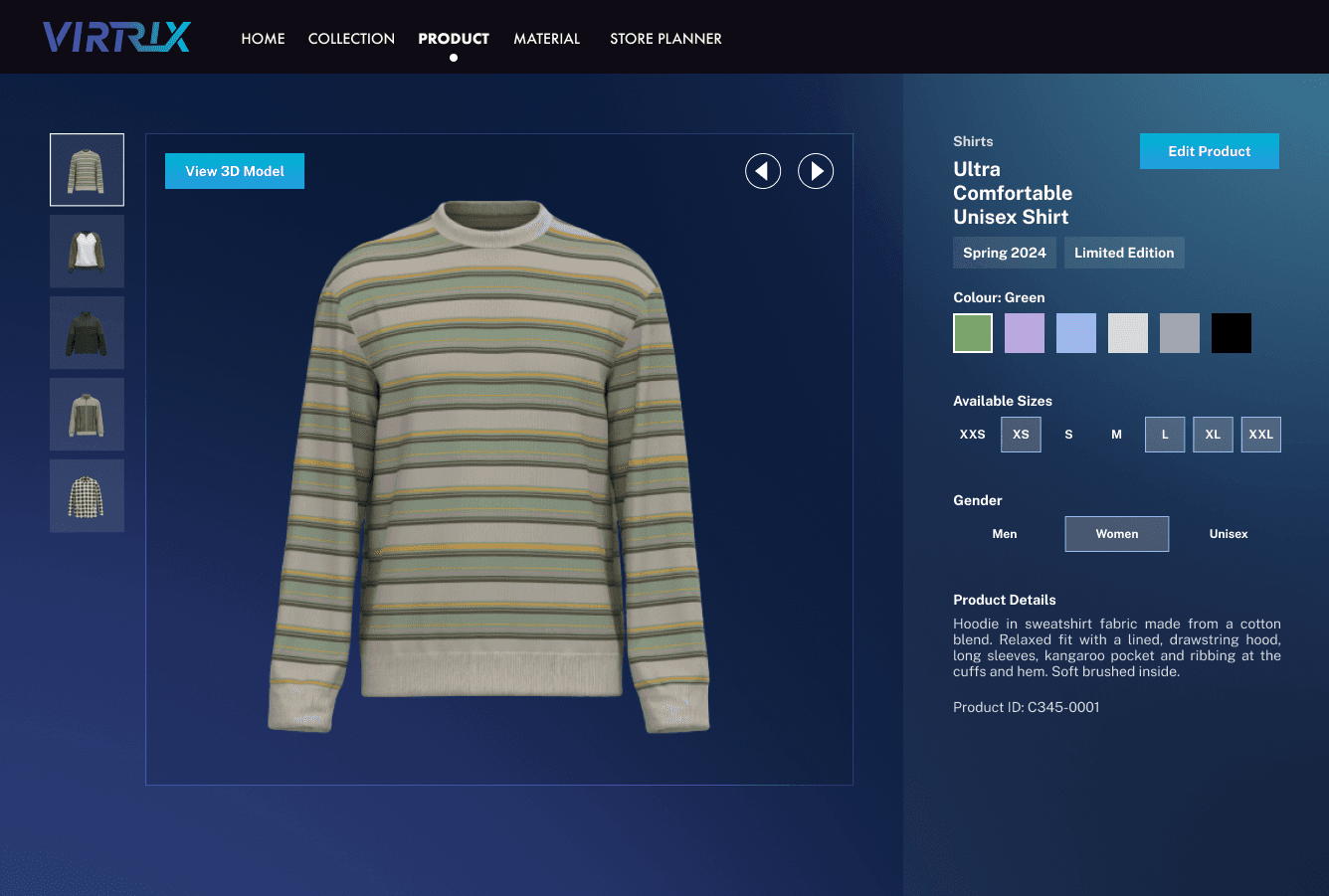Select the black colour swatch
The height and width of the screenshot is (896, 1329).
coord(1231,332)
